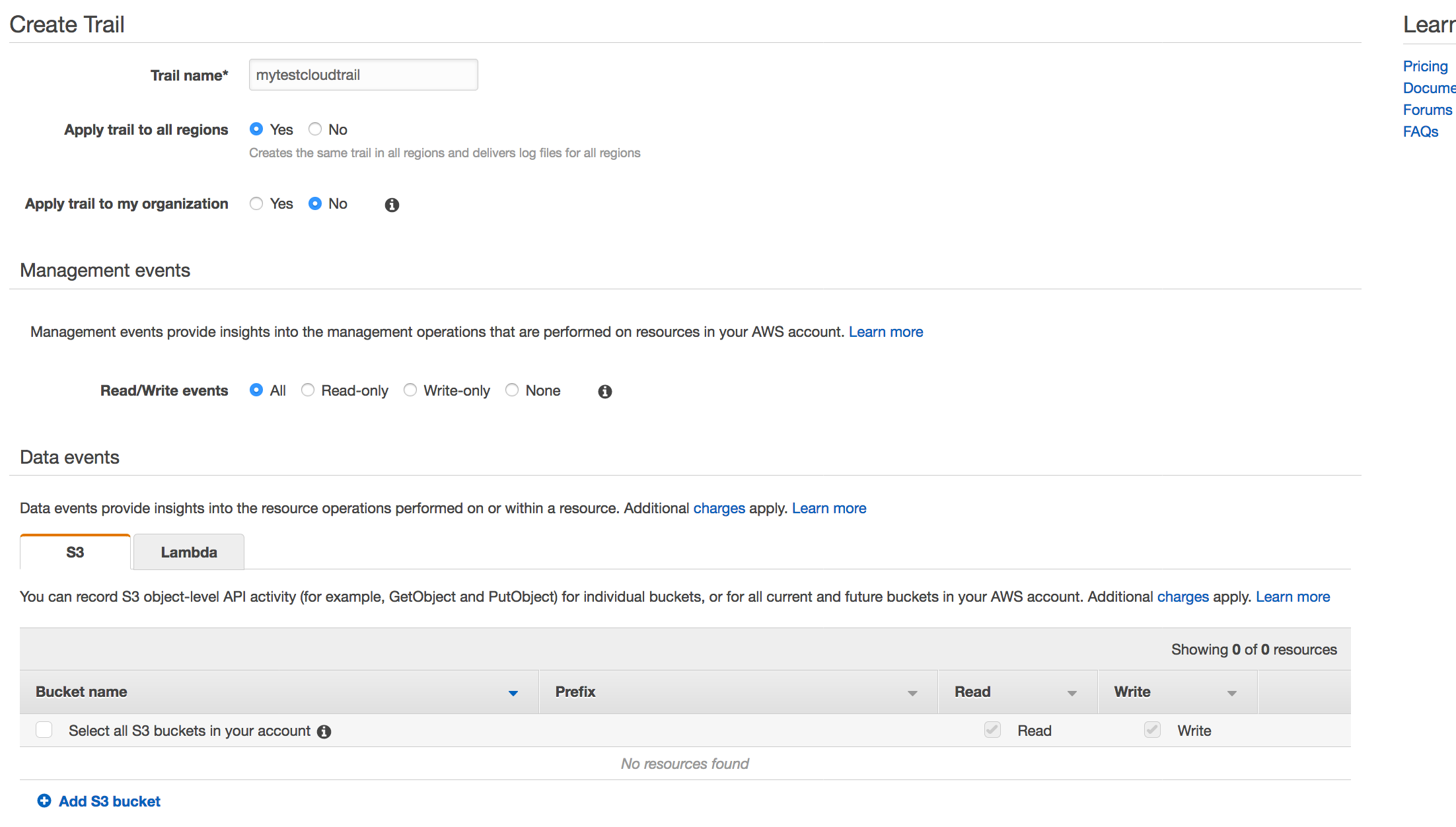Choose All for Read/Write events
This screenshot has height=827, width=1456.
[x=256, y=390]
